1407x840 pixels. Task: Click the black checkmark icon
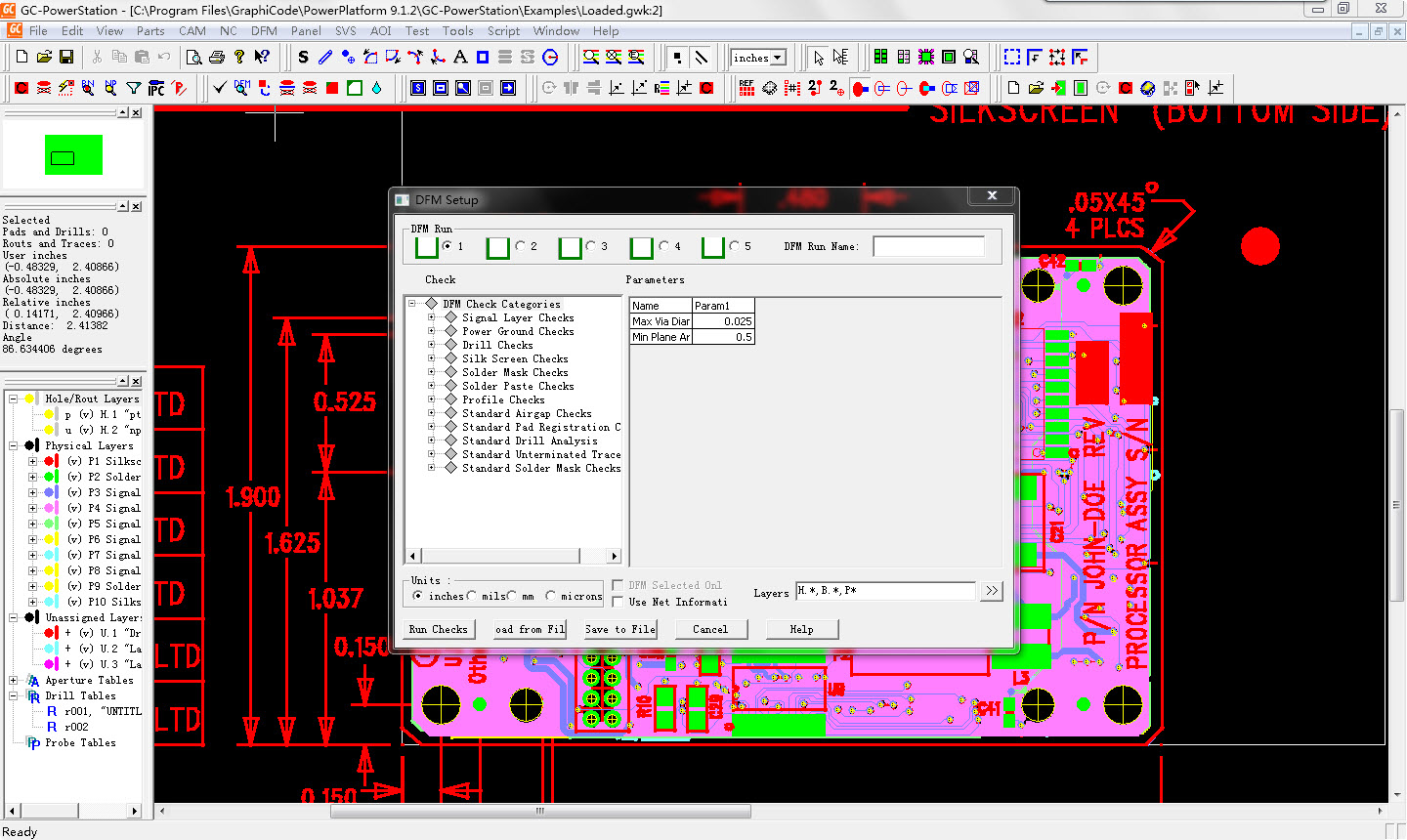click(220, 88)
